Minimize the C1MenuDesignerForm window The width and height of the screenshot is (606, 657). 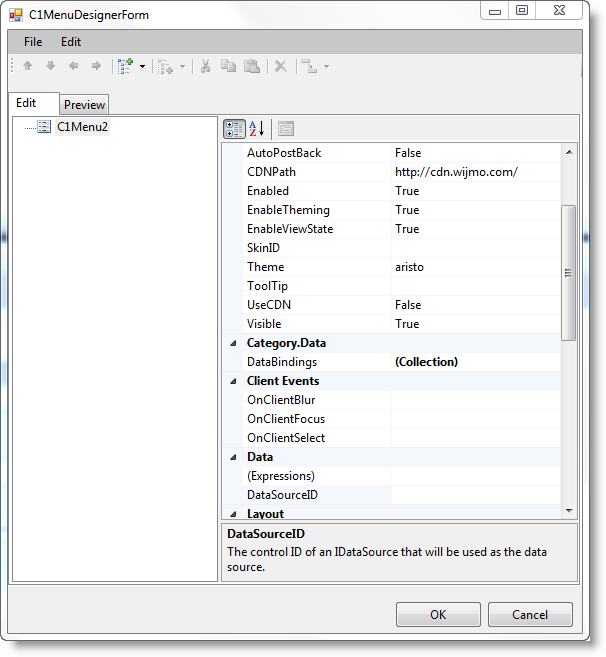495,10
